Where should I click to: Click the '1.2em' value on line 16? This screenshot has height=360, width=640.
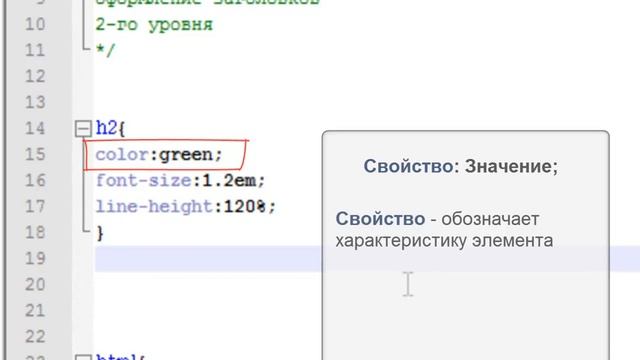[x=229, y=180]
